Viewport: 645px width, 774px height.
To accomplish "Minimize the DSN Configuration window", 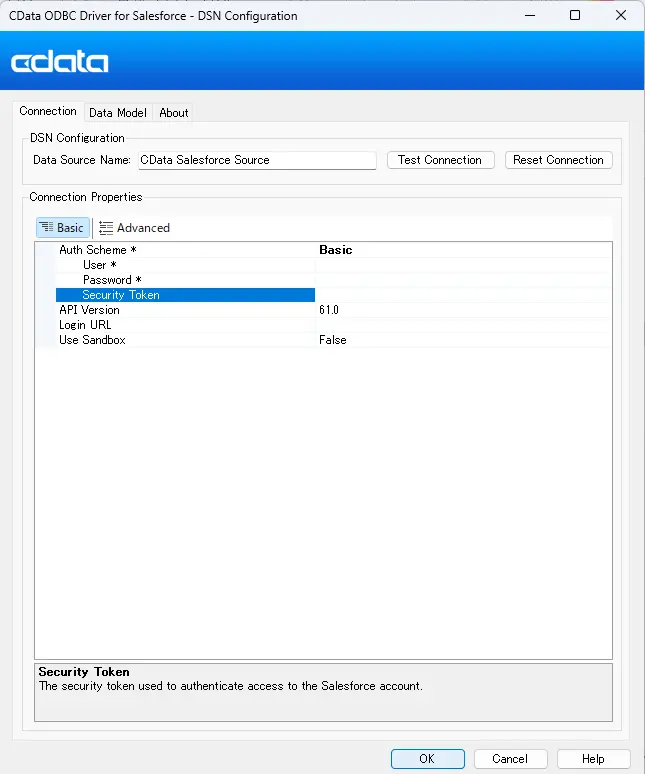I will pos(530,16).
